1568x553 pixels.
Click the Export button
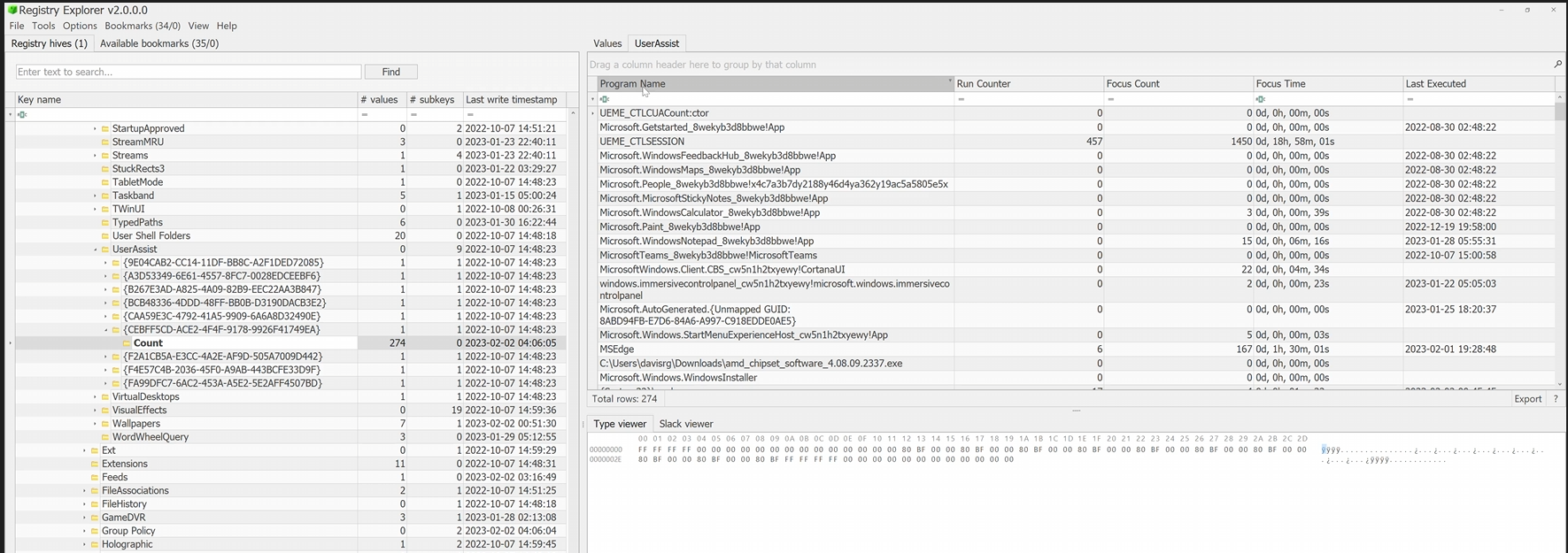pyautogui.click(x=1528, y=399)
